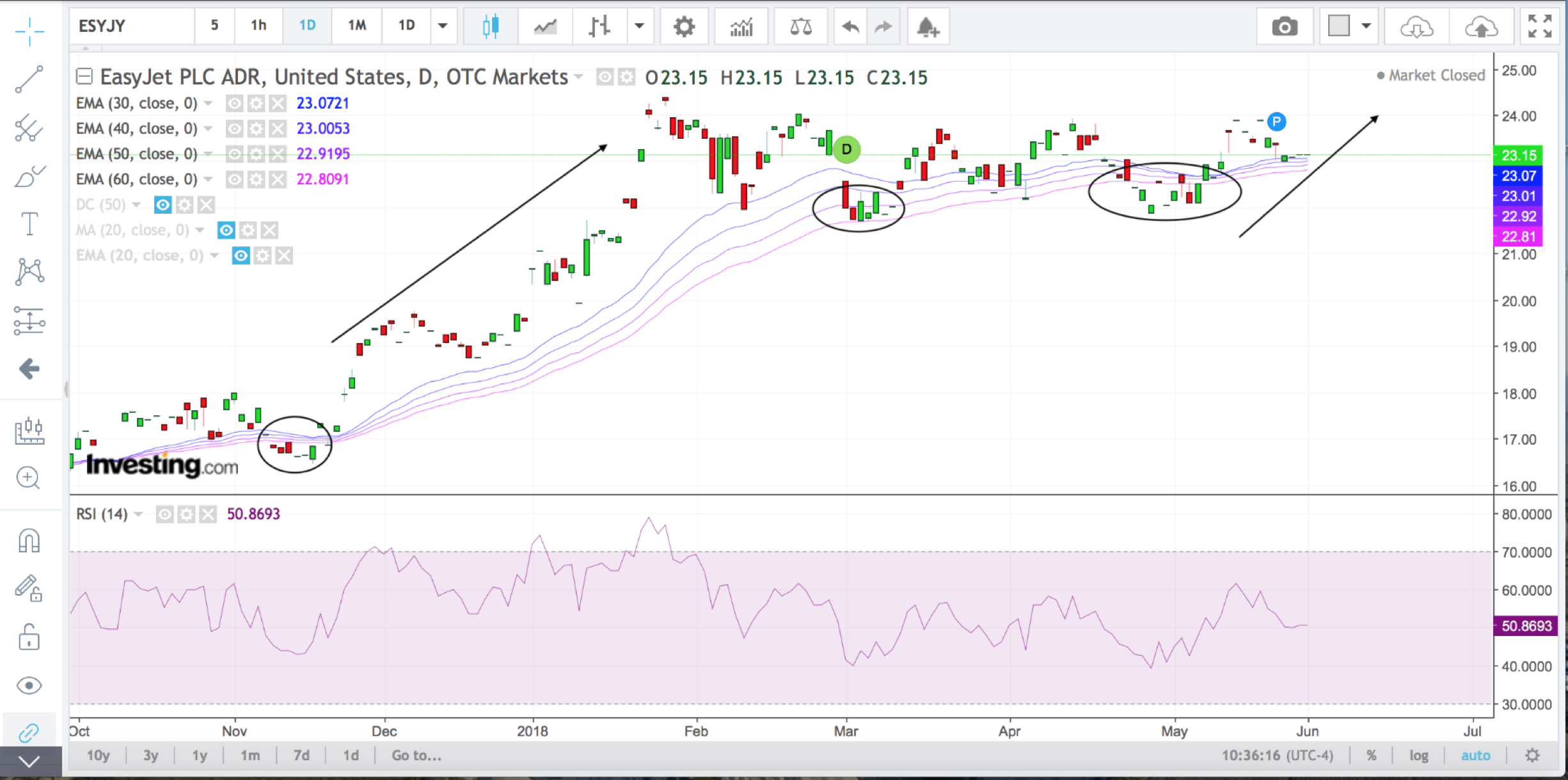Select the zoom in magnifier tool

(x=29, y=478)
